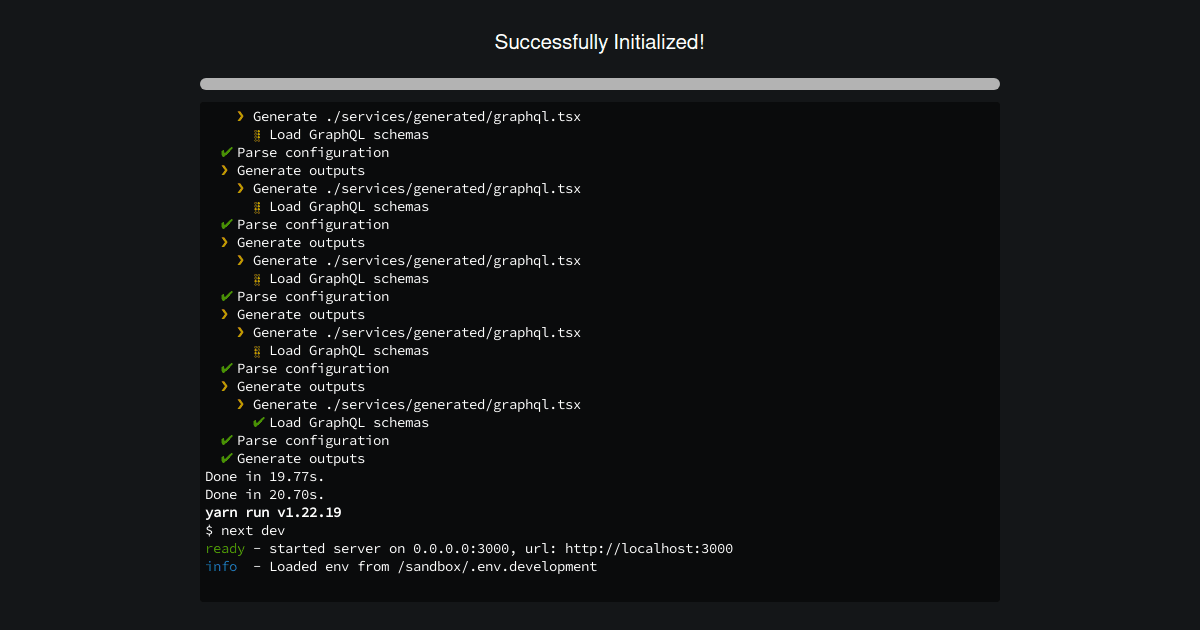Click the checkmark beside the last Parse configuration
The height and width of the screenshot is (630, 1200).
click(x=224, y=440)
